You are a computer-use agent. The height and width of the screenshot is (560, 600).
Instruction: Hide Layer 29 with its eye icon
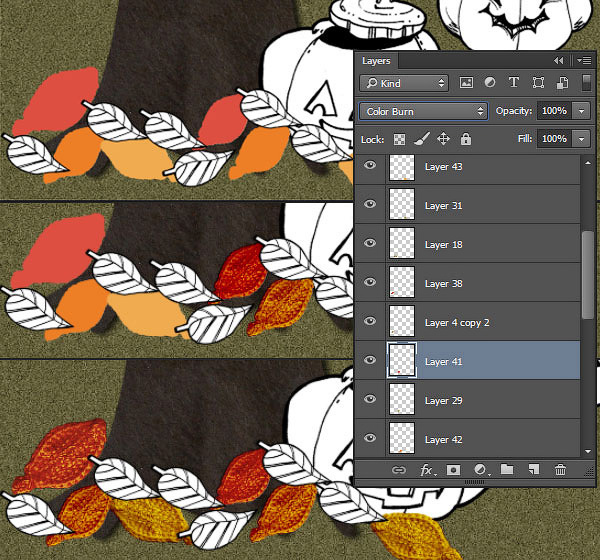pos(370,399)
